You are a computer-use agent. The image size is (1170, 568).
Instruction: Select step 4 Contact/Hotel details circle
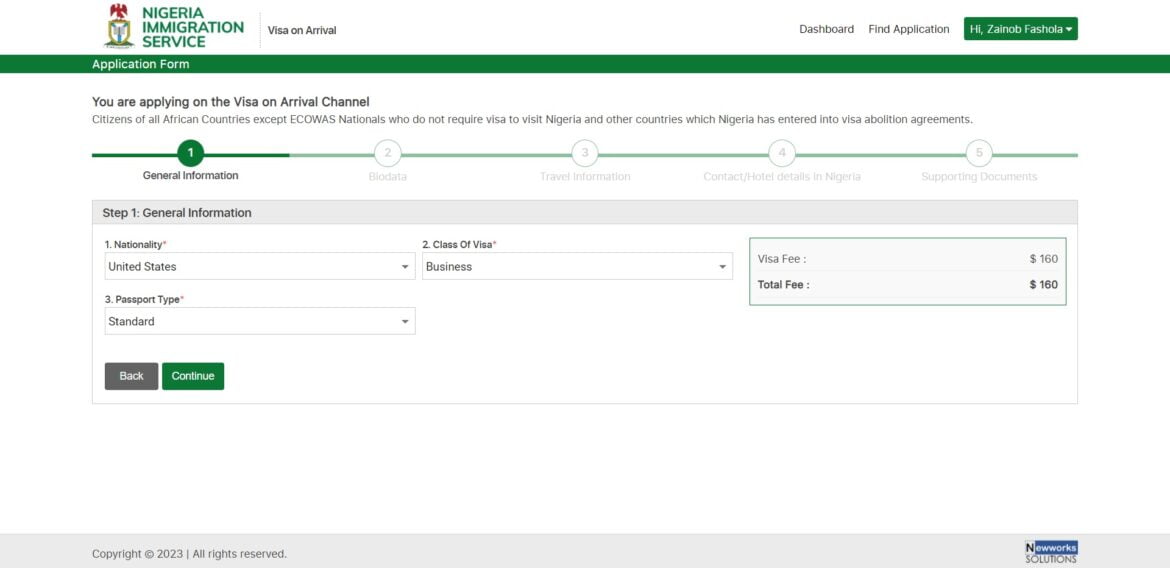pyautogui.click(x=782, y=154)
